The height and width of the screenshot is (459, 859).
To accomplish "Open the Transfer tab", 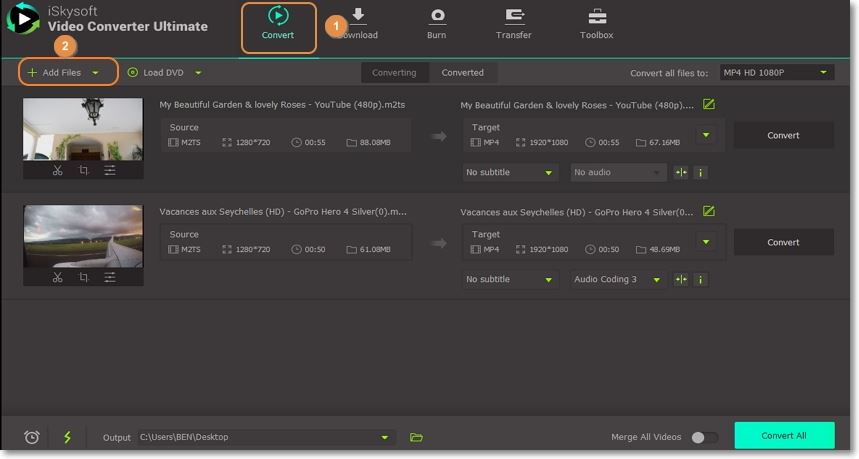I will click(513, 25).
